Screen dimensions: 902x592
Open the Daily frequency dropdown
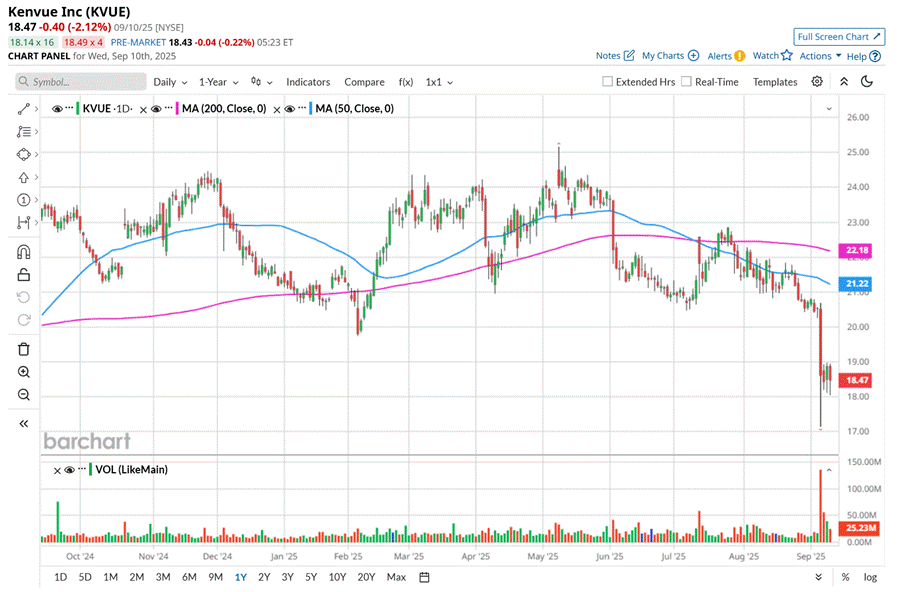(x=170, y=82)
